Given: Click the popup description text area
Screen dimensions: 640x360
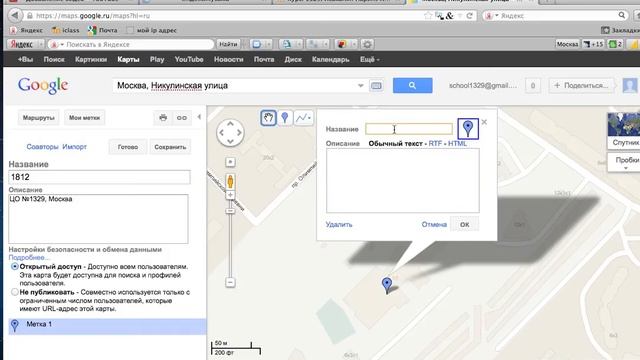Looking at the screenshot, I should pyautogui.click(x=403, y=180).
